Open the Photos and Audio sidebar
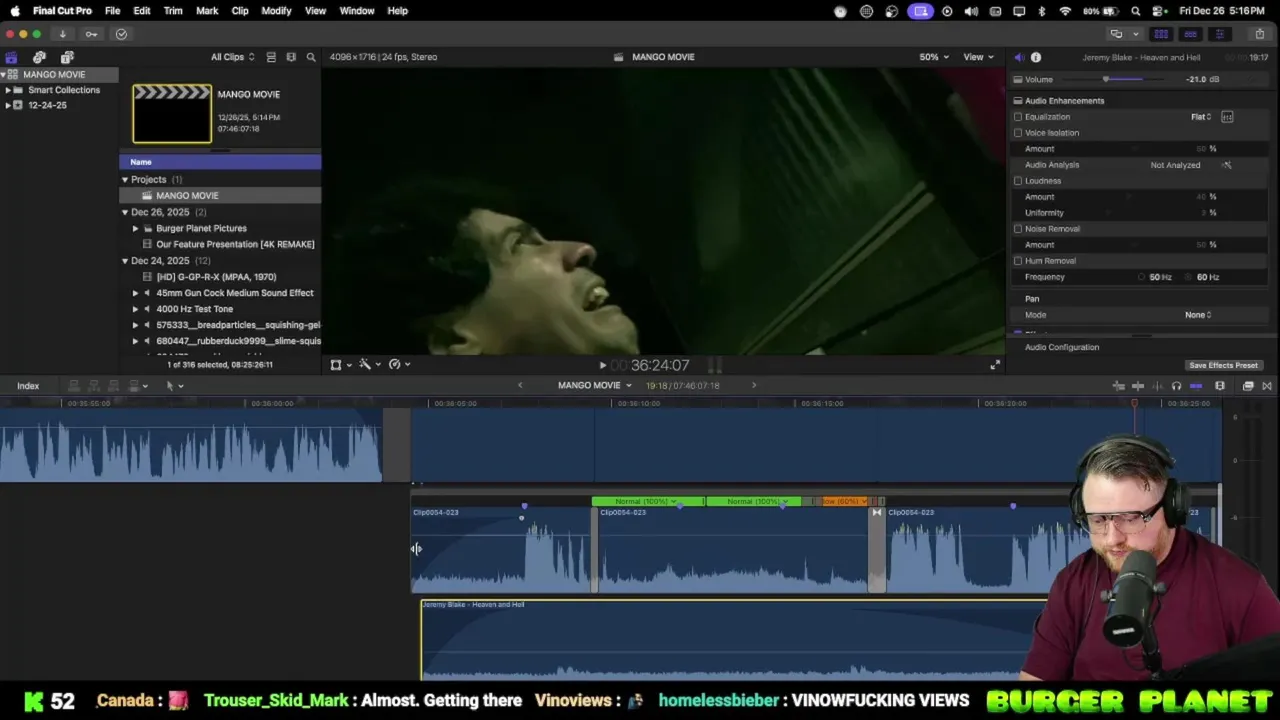The image size is (1280, 720). coord(39,57)
